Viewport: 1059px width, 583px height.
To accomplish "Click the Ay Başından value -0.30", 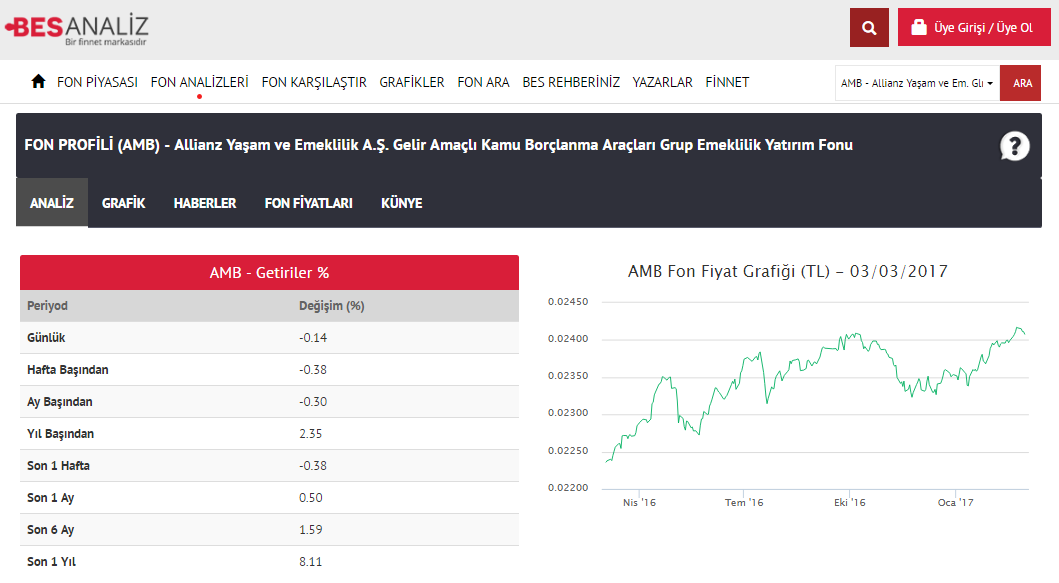I will click(313, 401).
